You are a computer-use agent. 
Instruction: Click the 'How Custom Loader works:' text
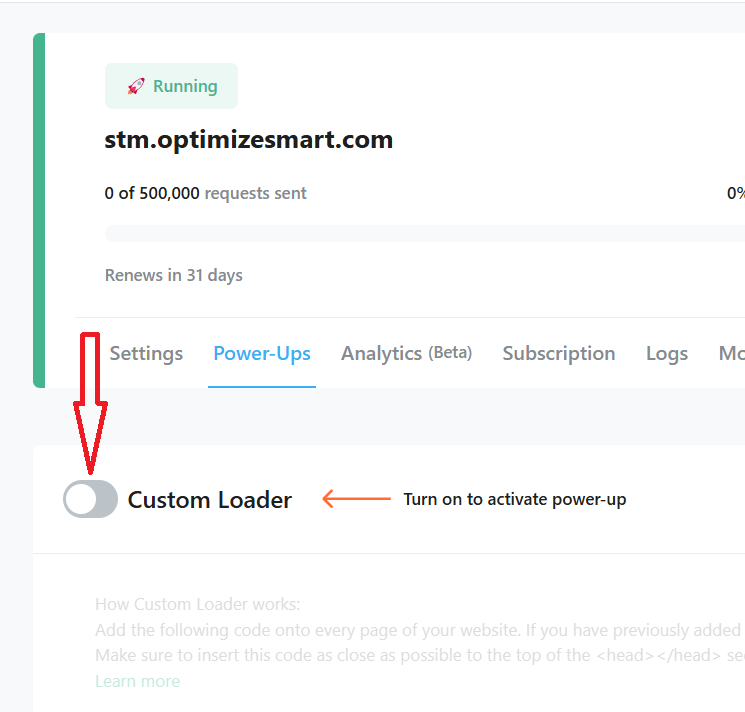pos(197,604)
